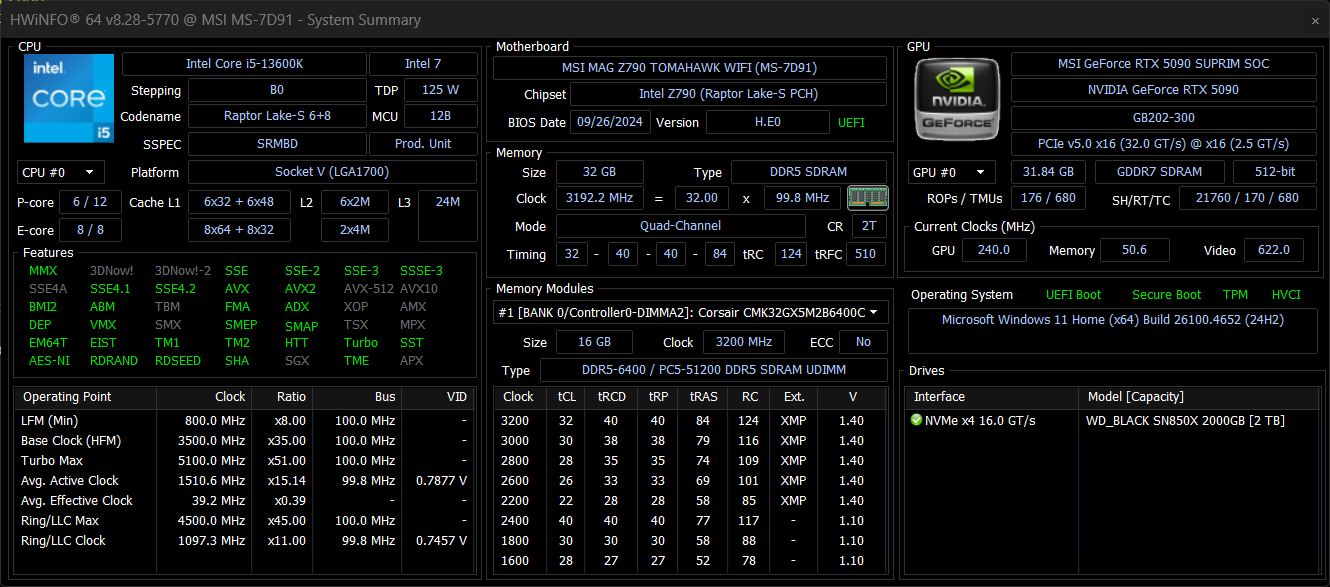Image resolution: width=1330 pixels, height=587 pixels.
Task: Click the Intel Z790 chipset field
Action: tap(729, 94)
